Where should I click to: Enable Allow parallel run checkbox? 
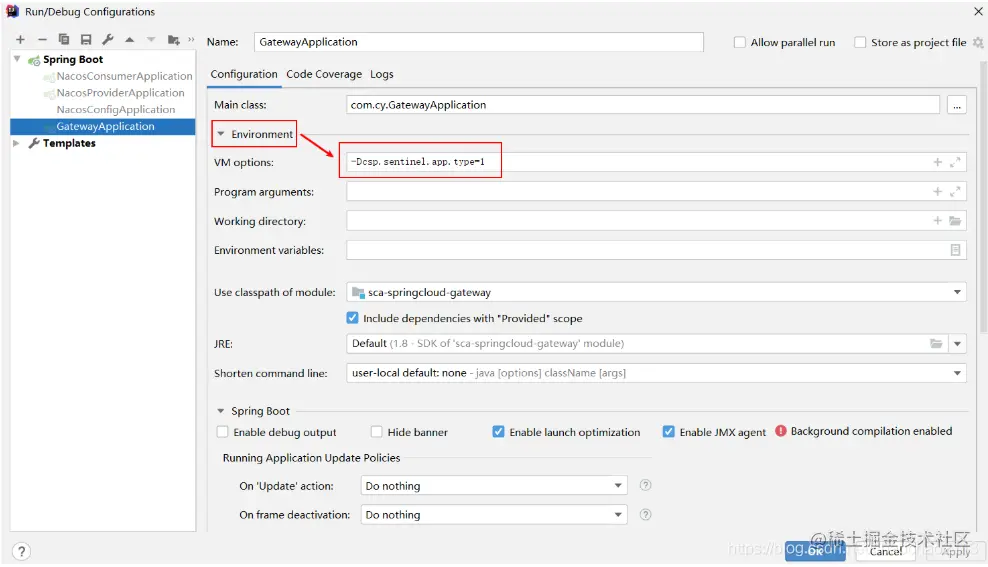(x=740, y=42)
